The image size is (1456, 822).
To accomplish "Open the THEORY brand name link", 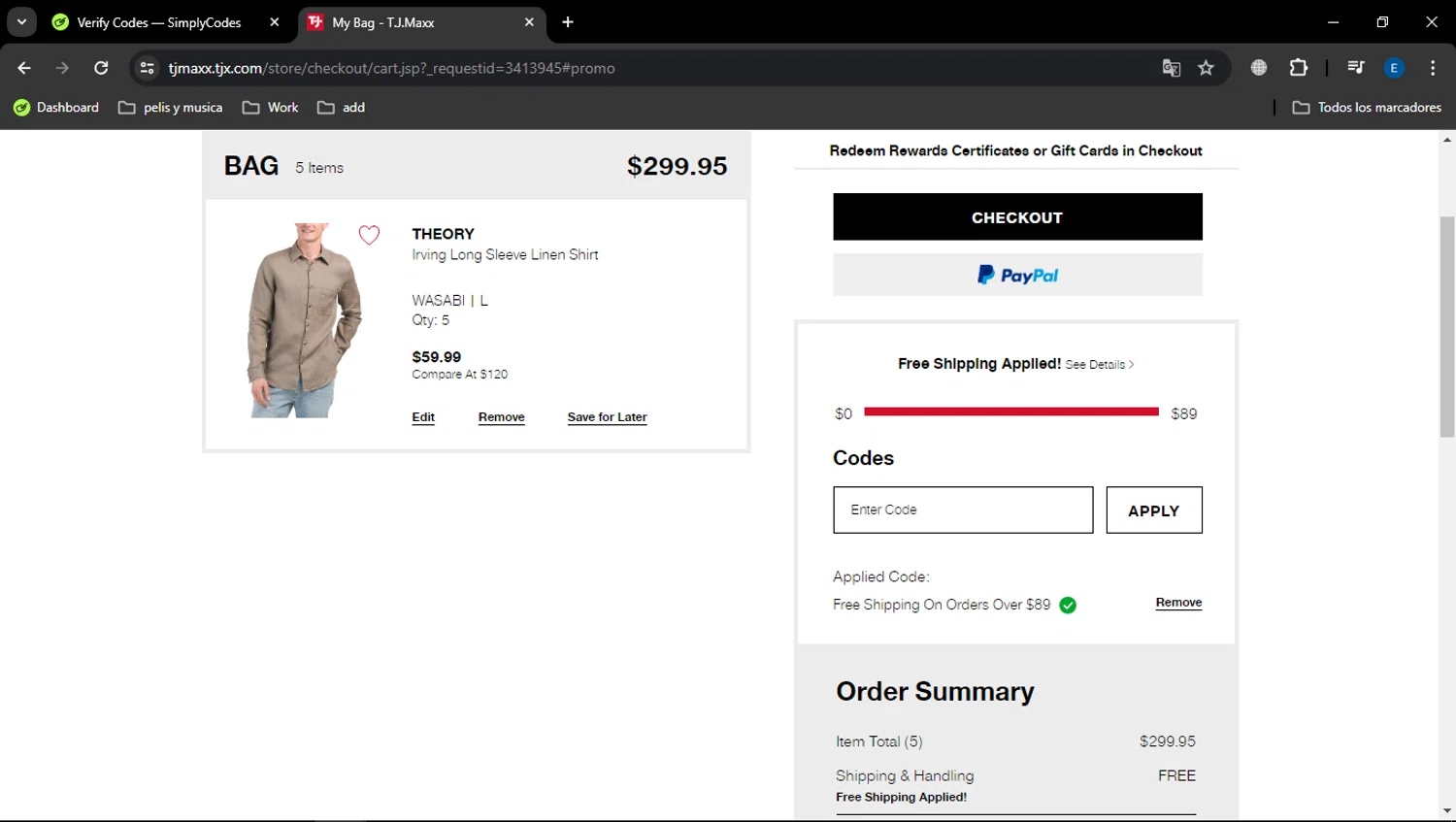I will pyautogui.click(x=443, y=234).
